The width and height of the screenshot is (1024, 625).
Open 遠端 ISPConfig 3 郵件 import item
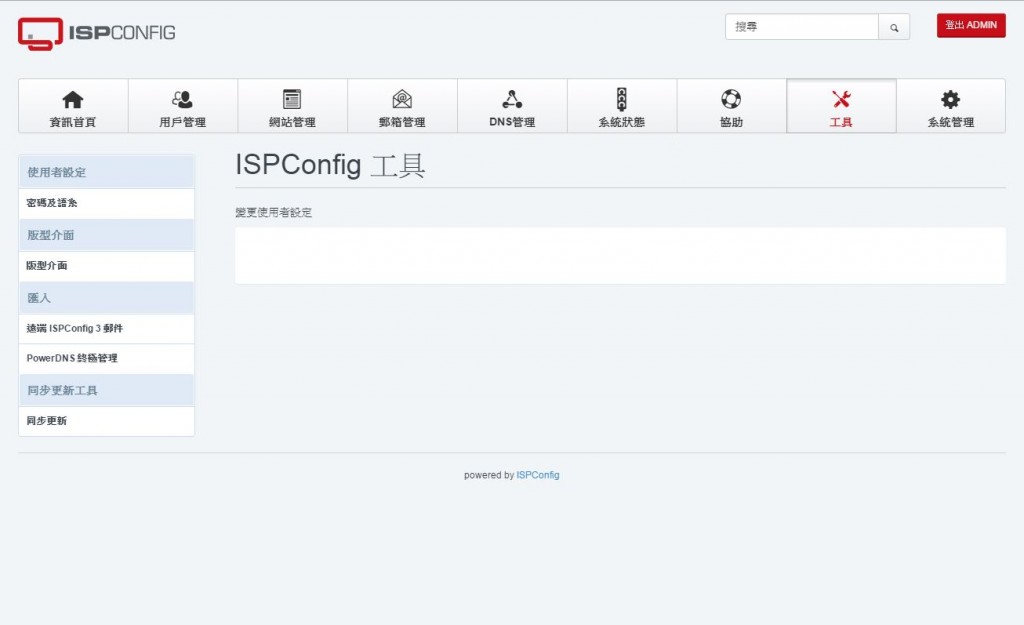pyautogui.click(x=106, y=329)
